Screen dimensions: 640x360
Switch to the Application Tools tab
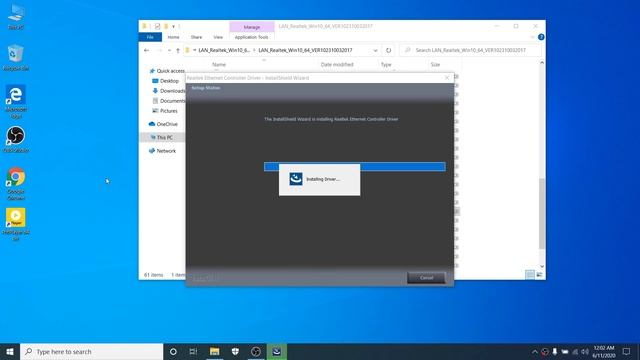251,37
